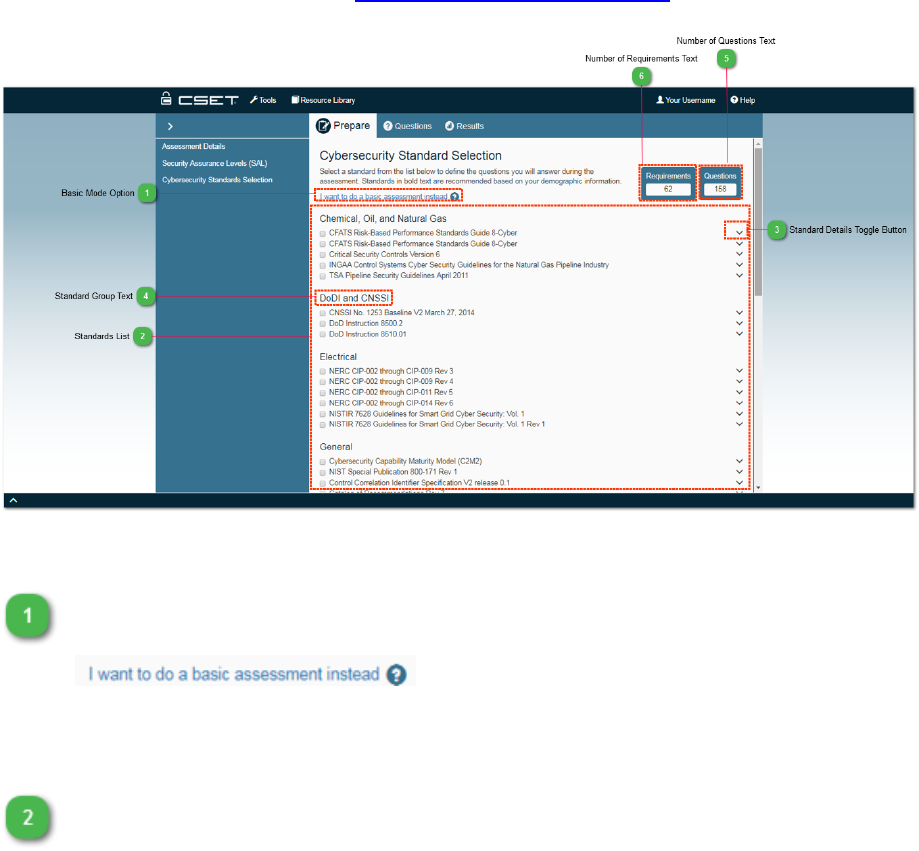Check DoD Instruction 8500.2
Image resolution: width=919 pixels, height=851 pixels.
pos(323,324)
